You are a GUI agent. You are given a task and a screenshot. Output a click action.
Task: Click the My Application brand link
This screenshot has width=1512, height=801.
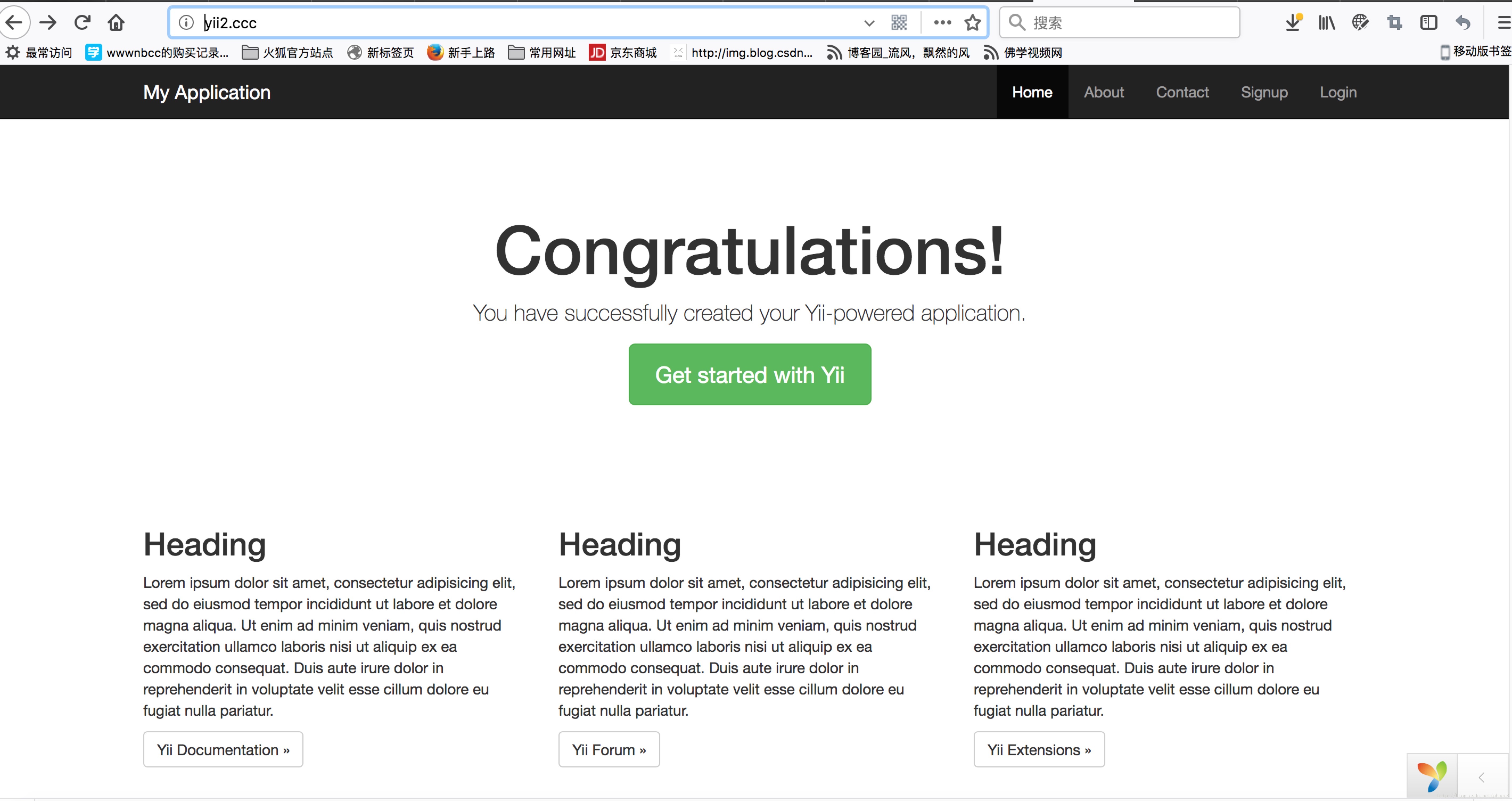coord(207,92)
